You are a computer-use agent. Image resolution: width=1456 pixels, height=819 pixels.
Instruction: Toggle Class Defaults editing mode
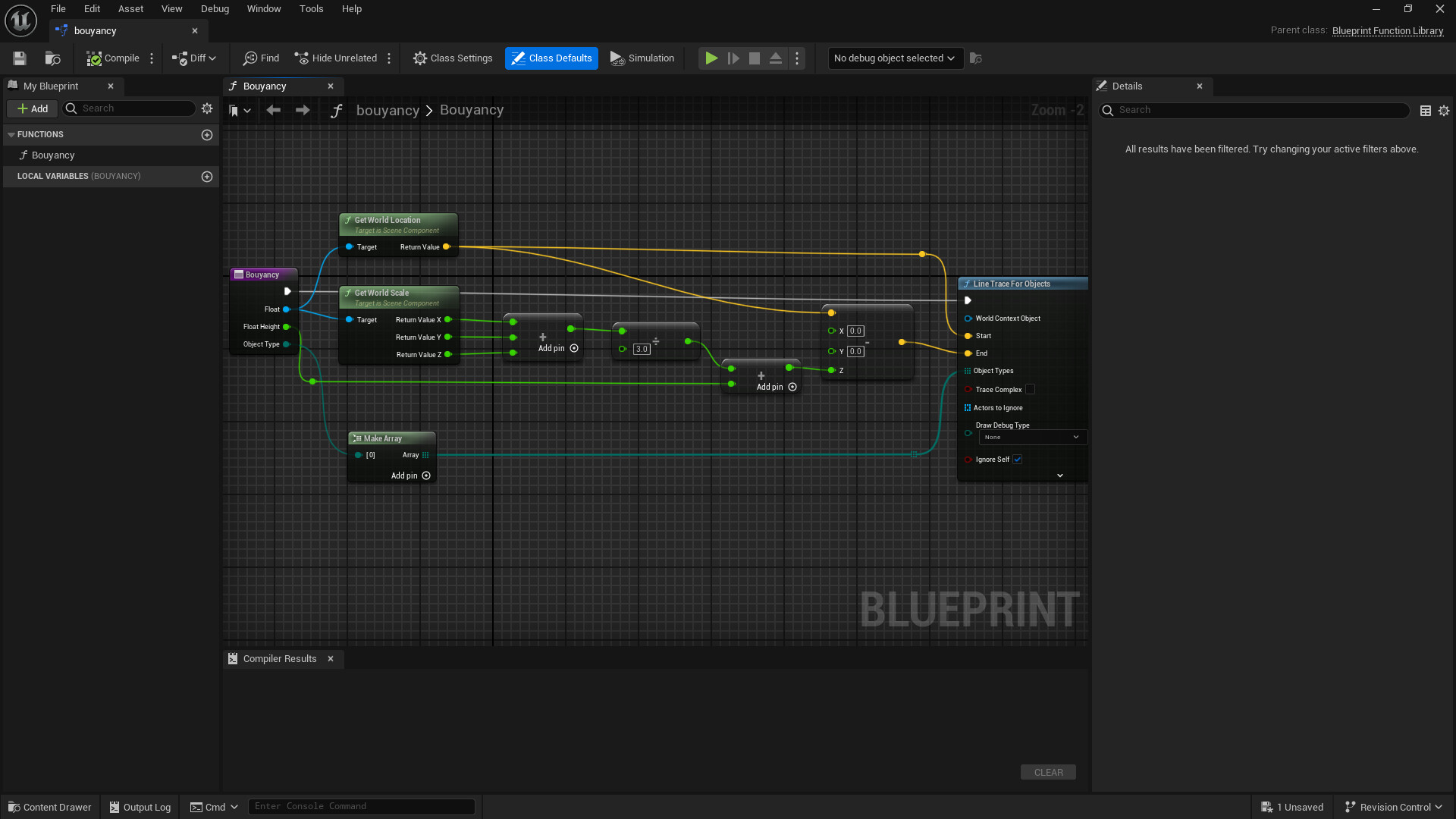point(551,58)
